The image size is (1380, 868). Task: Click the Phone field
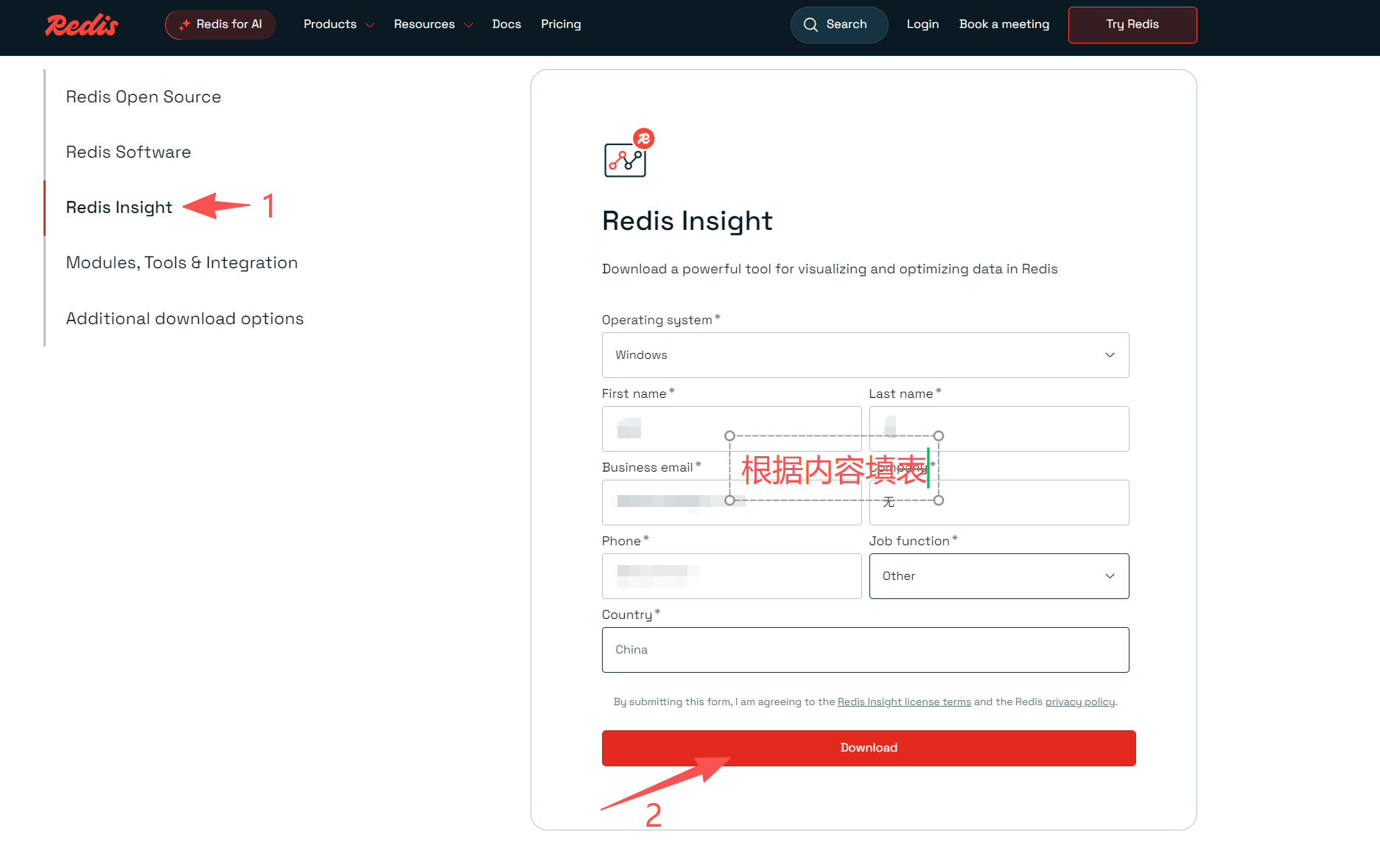(732, 576)
